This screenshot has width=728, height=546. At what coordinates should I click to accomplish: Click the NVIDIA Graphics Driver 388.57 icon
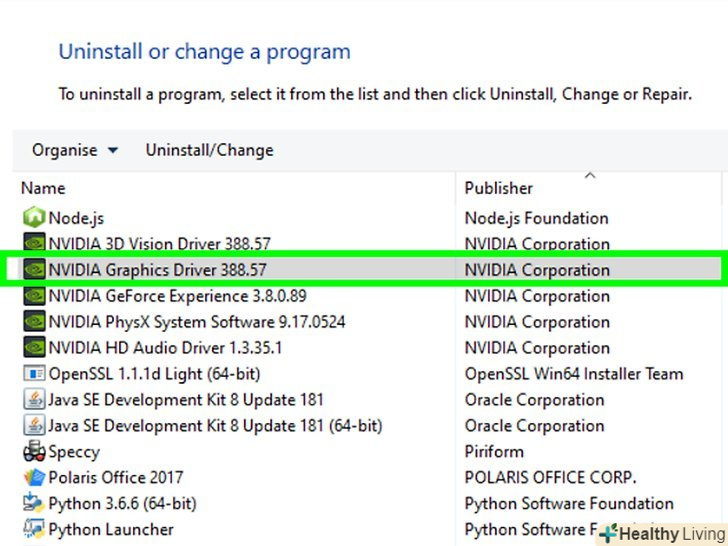pyautogui.click(x=34, y=269)
